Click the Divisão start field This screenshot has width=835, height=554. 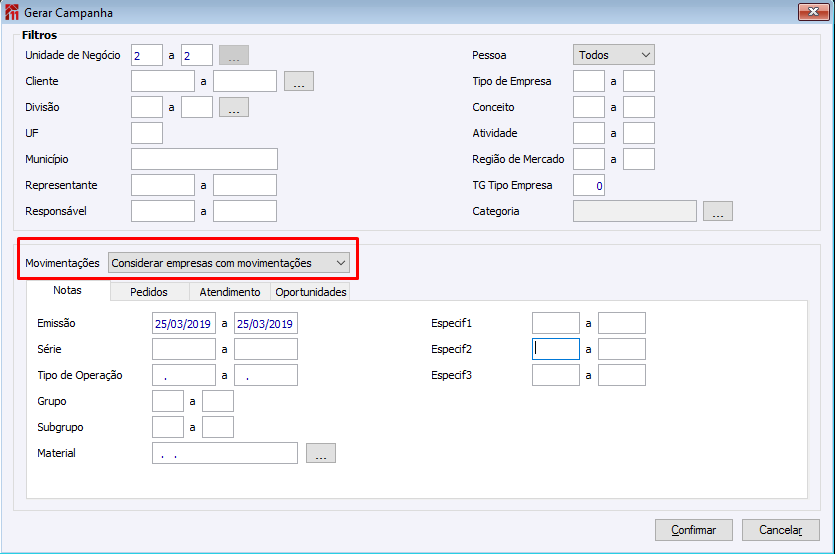[147, 107]
